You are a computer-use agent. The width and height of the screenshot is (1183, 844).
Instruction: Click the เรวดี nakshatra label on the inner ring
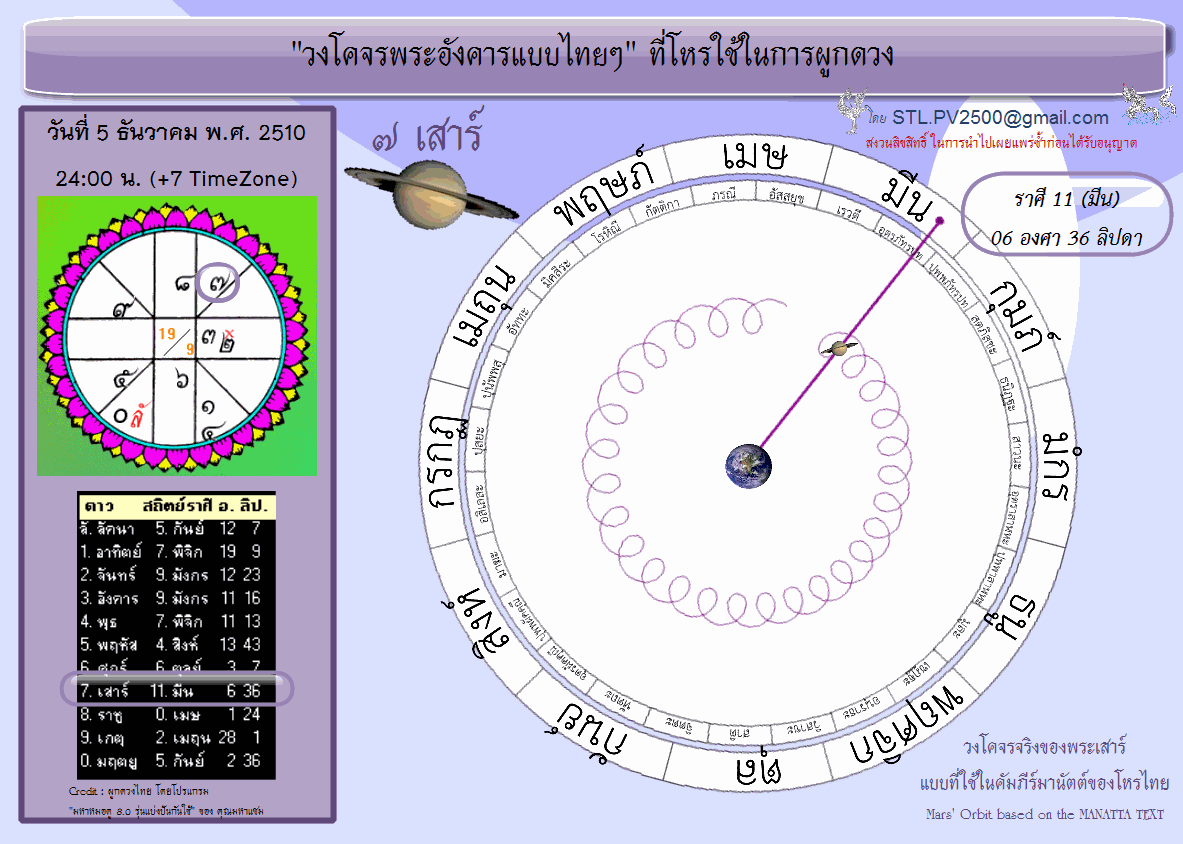(848, 213)
